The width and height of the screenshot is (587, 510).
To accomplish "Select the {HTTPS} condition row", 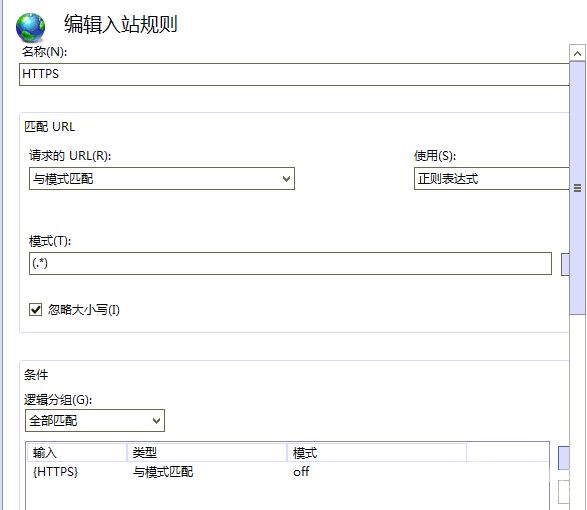I will (x=287, y=472).
